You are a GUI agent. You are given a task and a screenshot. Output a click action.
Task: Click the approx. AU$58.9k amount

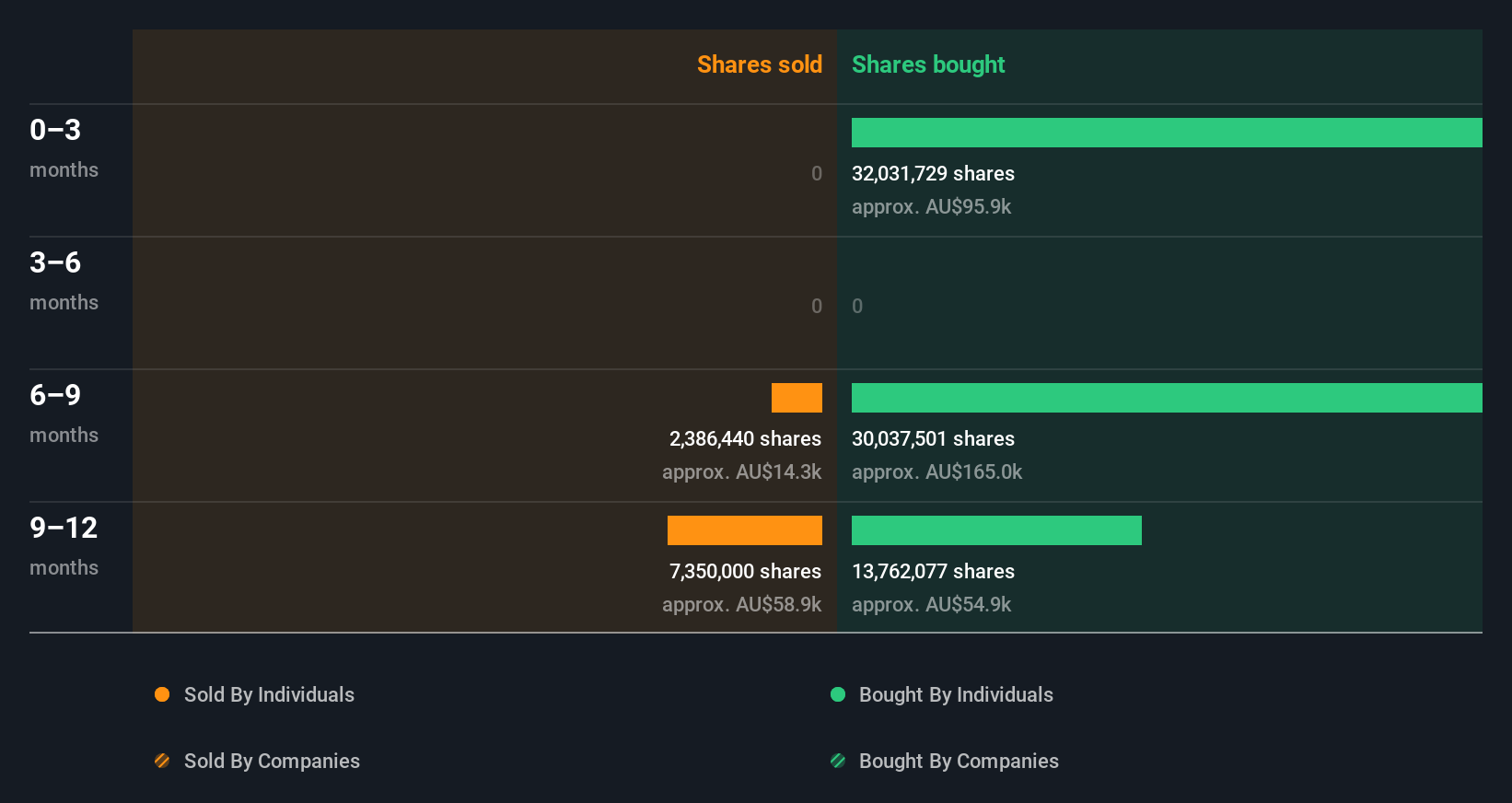[x=741, y=604]
